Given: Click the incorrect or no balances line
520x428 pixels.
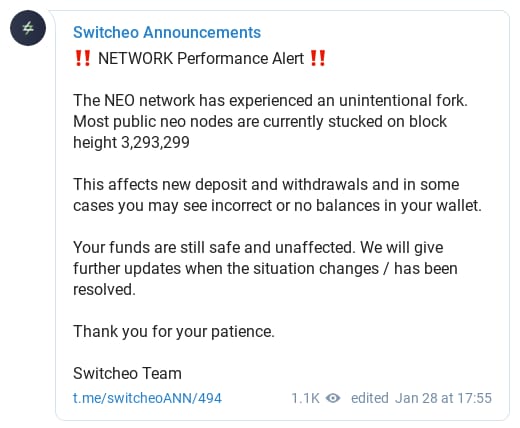Looking at the screenshot, I should point(277,206).
